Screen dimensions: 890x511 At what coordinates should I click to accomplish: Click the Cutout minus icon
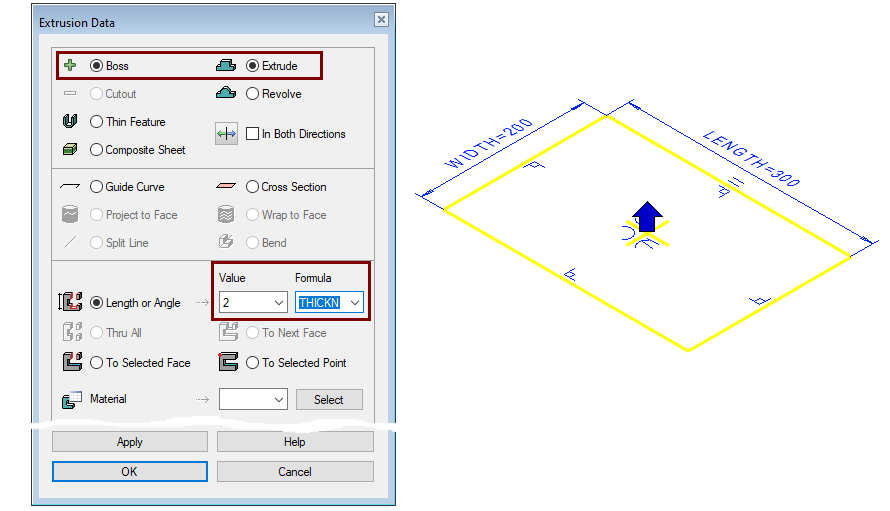point(70,93)
